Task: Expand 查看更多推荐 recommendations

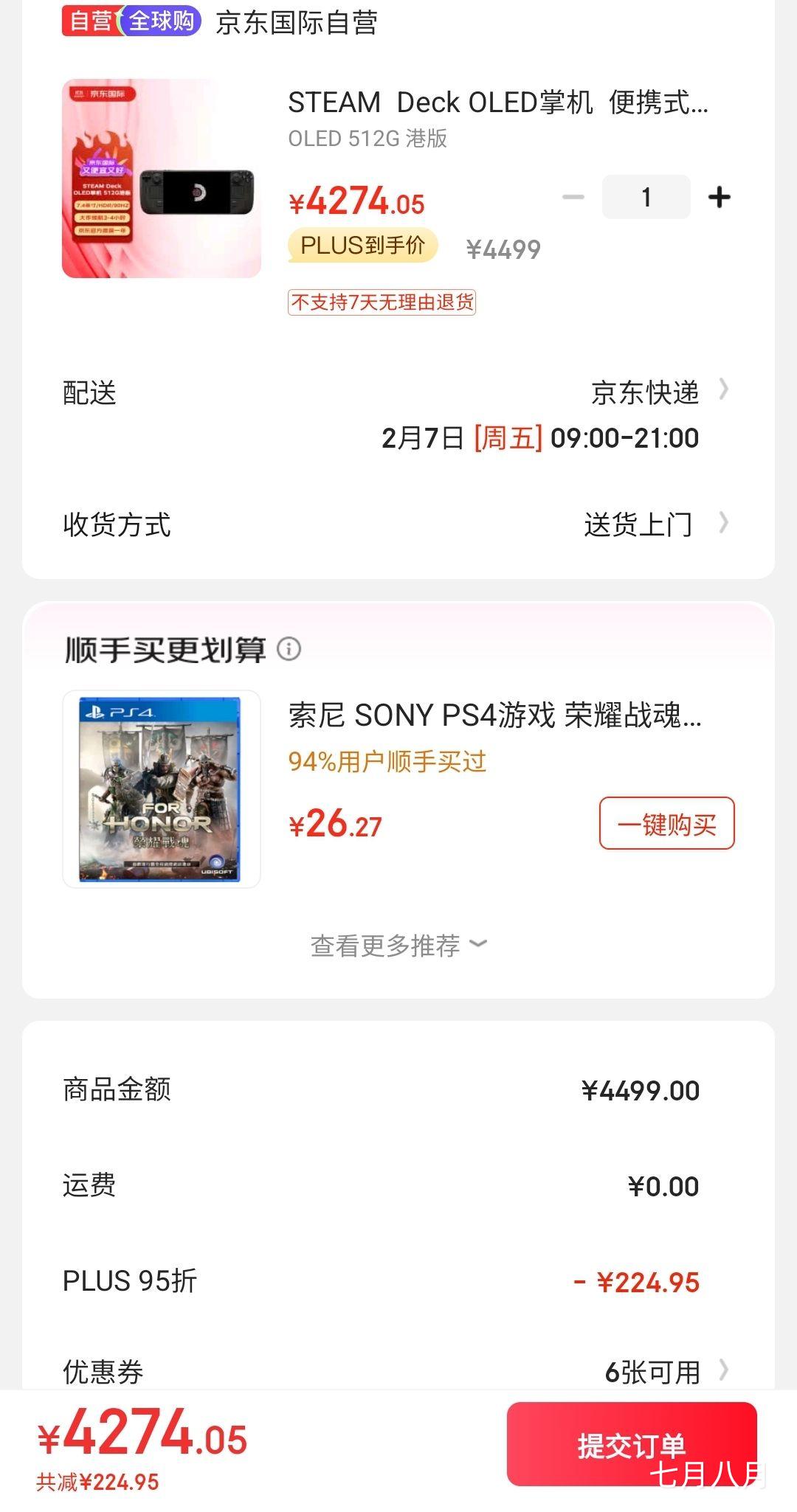Action: [x=398, y=945]
